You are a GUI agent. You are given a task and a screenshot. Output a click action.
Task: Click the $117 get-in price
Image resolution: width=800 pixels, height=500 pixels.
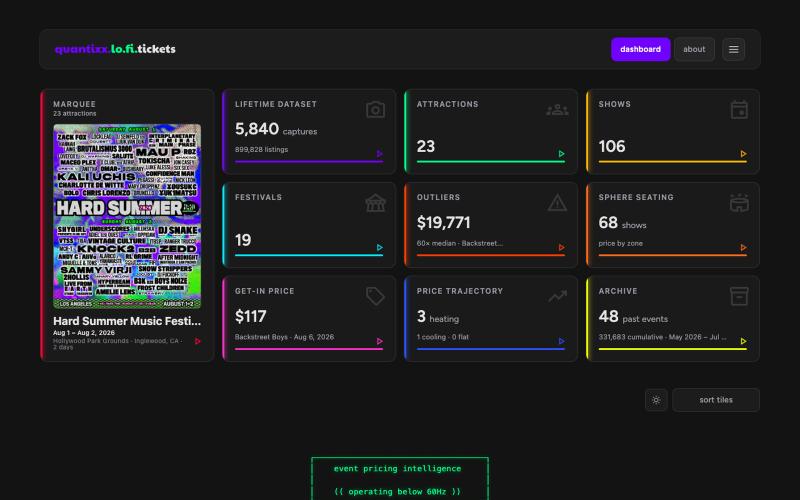tap(251, 316)
